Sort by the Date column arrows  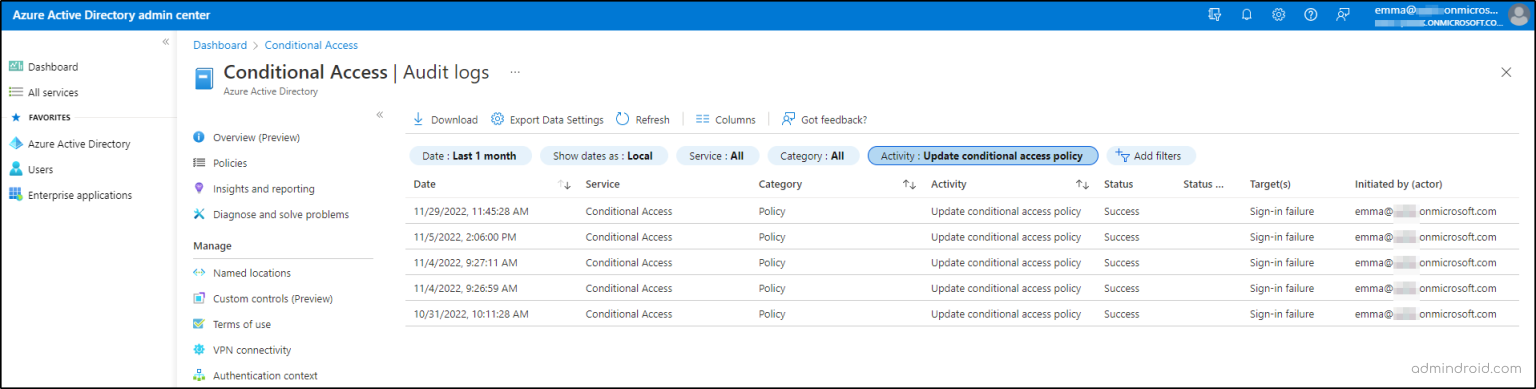click(564, 185)
